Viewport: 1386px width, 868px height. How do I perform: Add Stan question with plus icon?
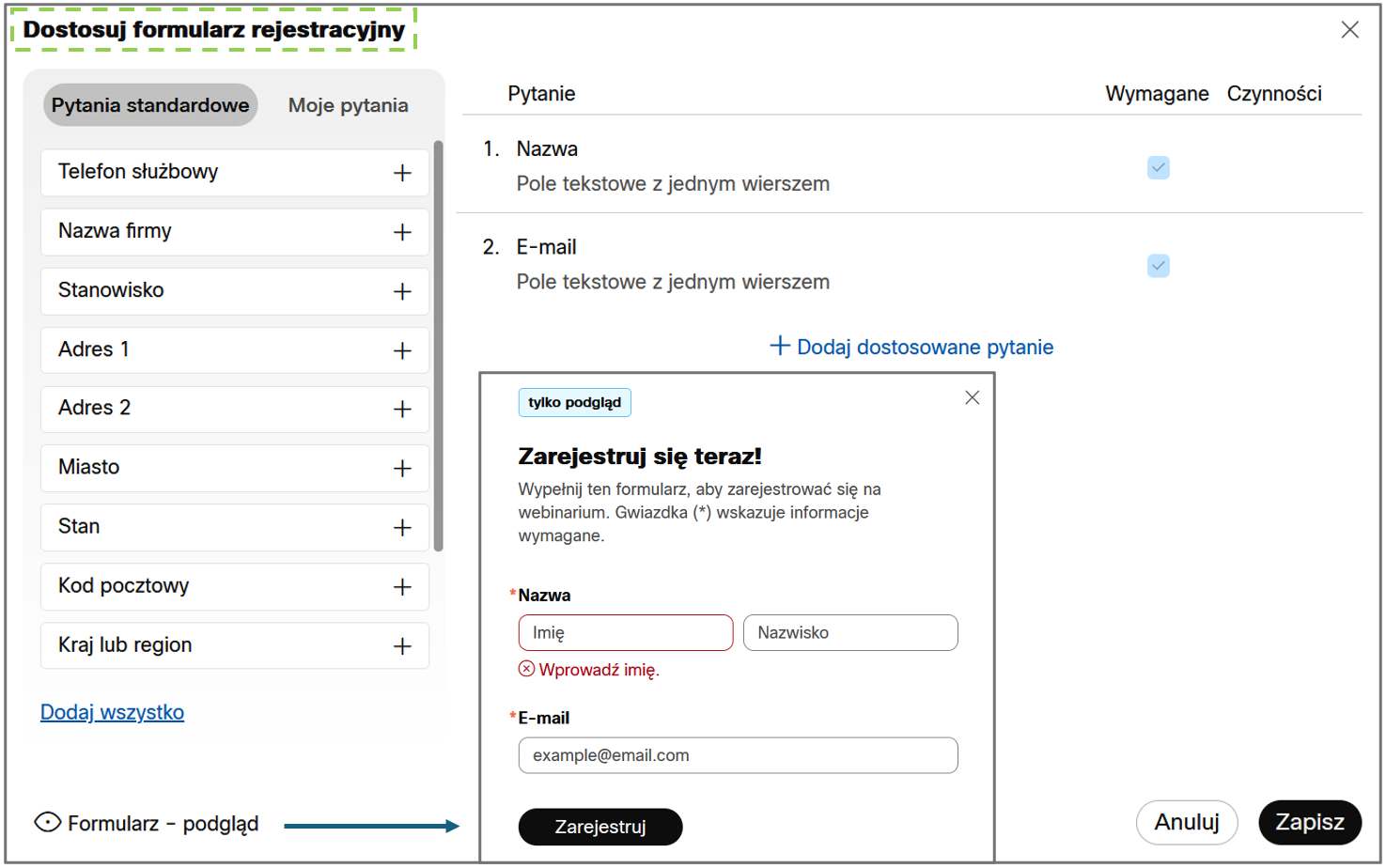[402, 527]
